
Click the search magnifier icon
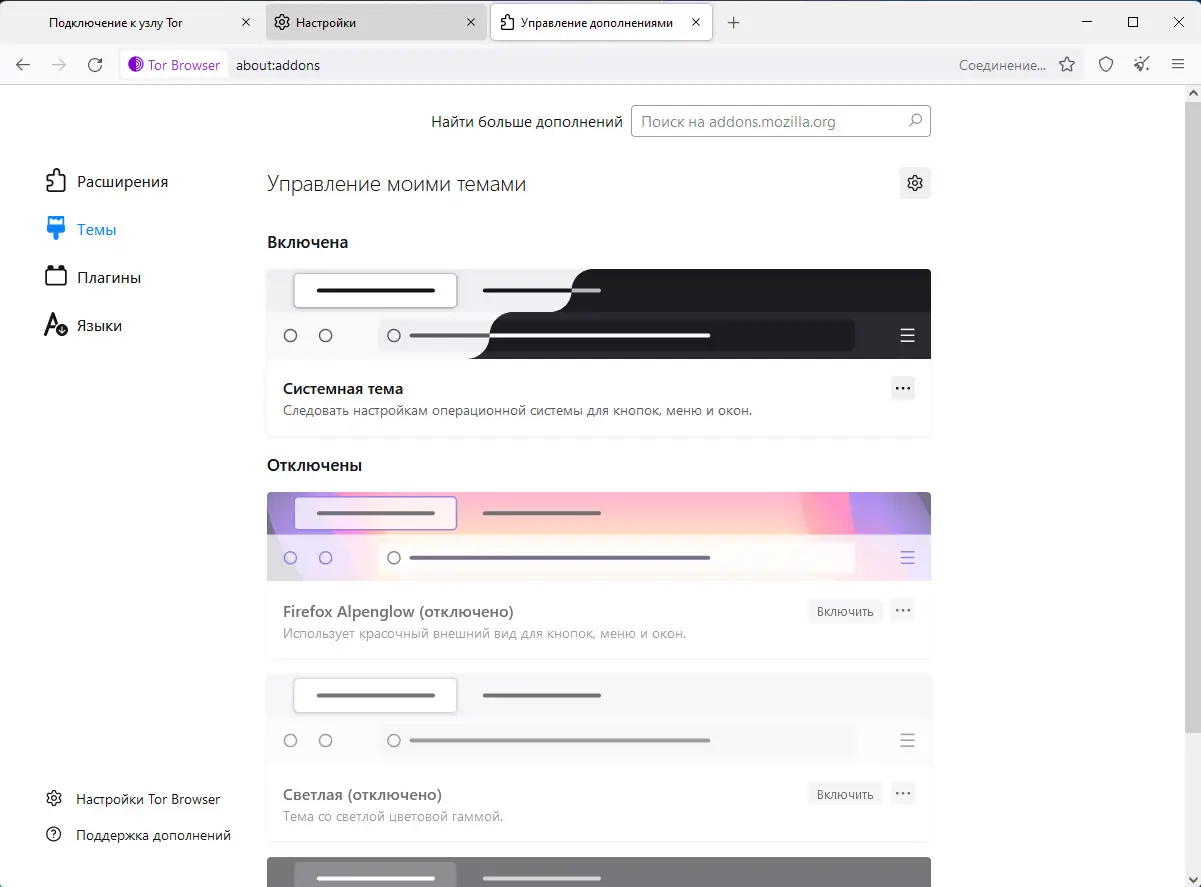coord(915,121)
